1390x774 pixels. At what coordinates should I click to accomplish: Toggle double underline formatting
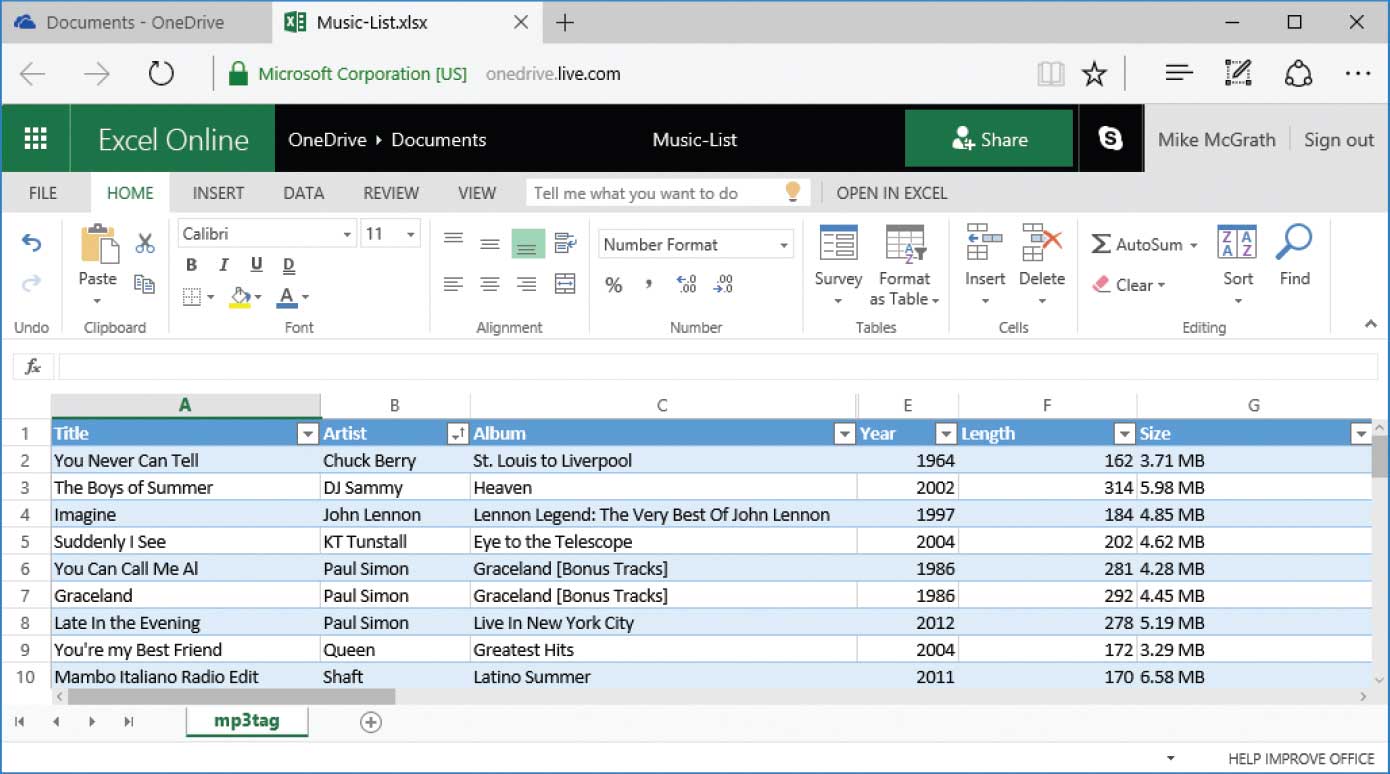tap(289, 265)
